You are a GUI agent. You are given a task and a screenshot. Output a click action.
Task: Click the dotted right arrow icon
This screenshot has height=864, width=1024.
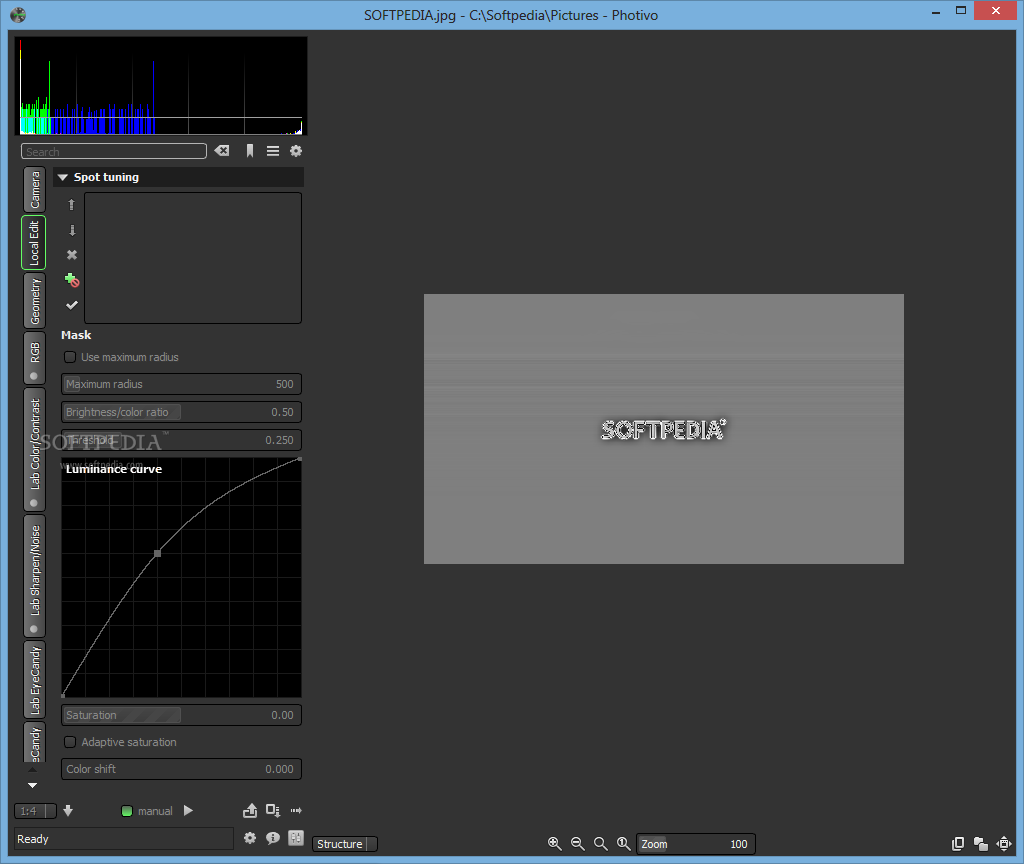click(296, 810)
